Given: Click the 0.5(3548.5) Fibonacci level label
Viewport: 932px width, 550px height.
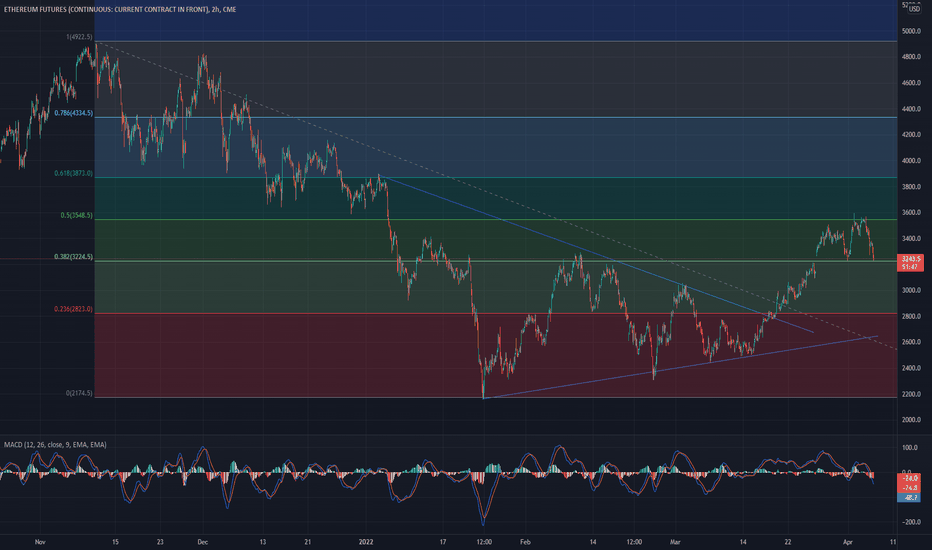Looking at the screenshot, I should [77, 215].
